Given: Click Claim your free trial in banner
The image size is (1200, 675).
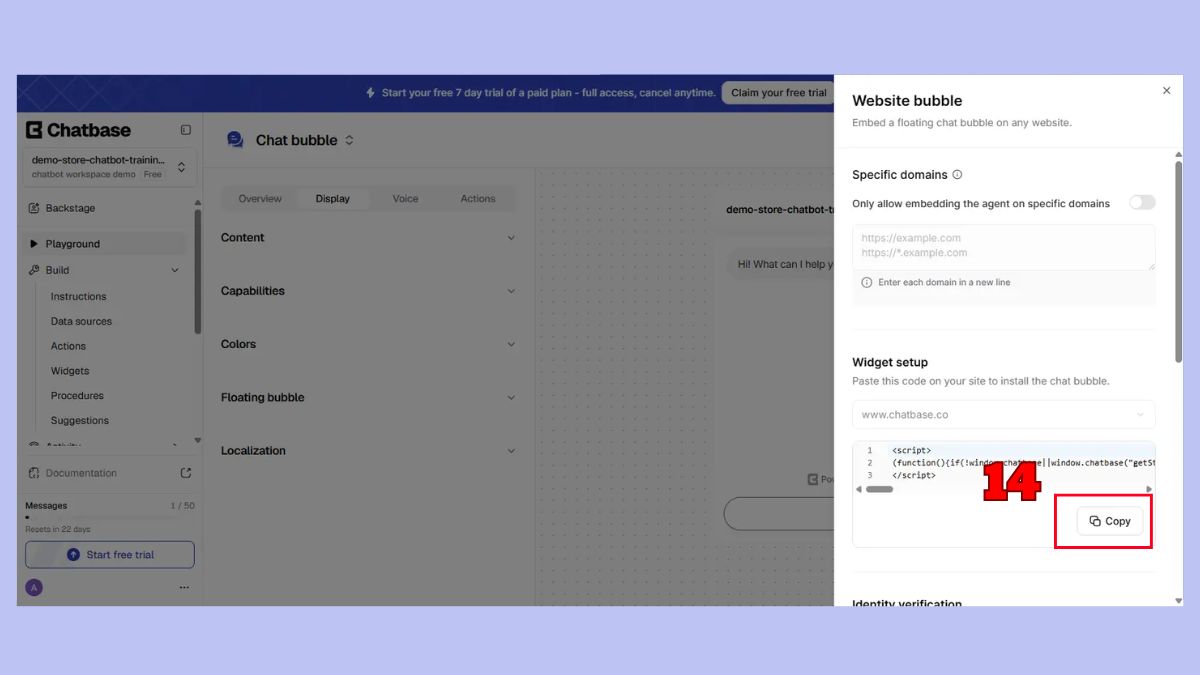Looking at the screenshot, I should (x=778, y=93).
